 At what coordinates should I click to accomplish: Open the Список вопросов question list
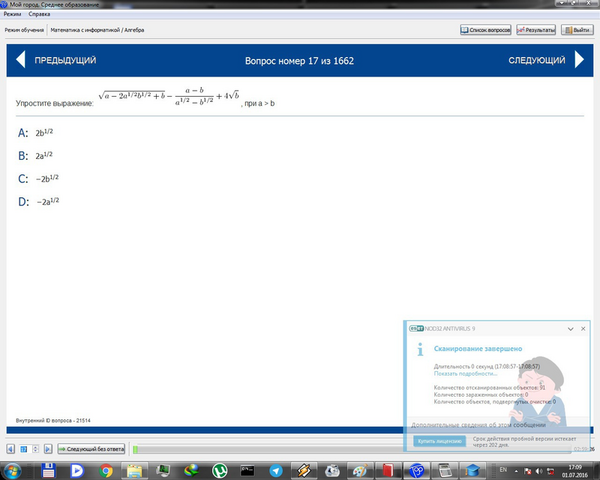486,30
